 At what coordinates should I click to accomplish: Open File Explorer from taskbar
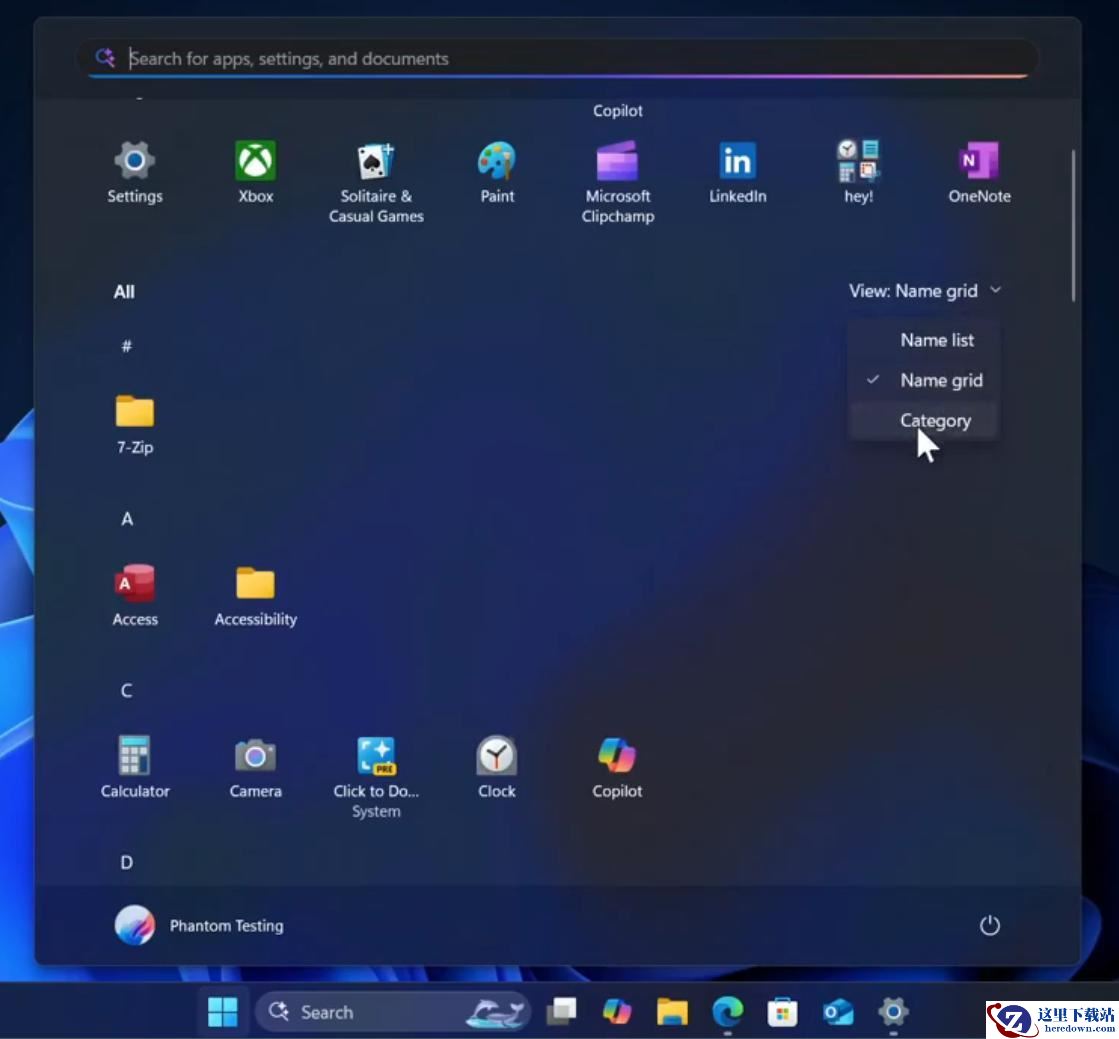(x=672, y=1012)
